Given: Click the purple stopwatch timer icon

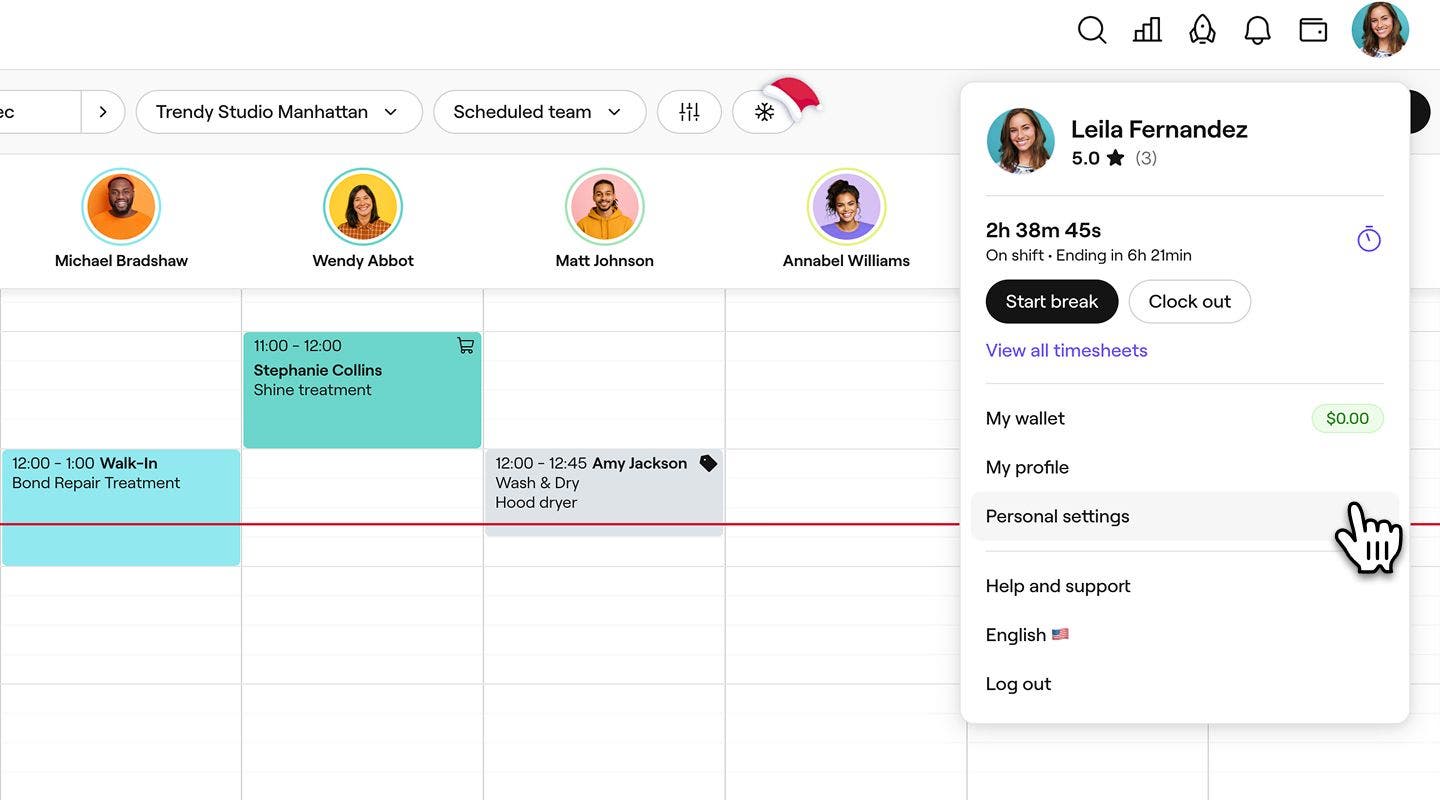Looking at the screenshot, I should click(x=1368, y=239).
